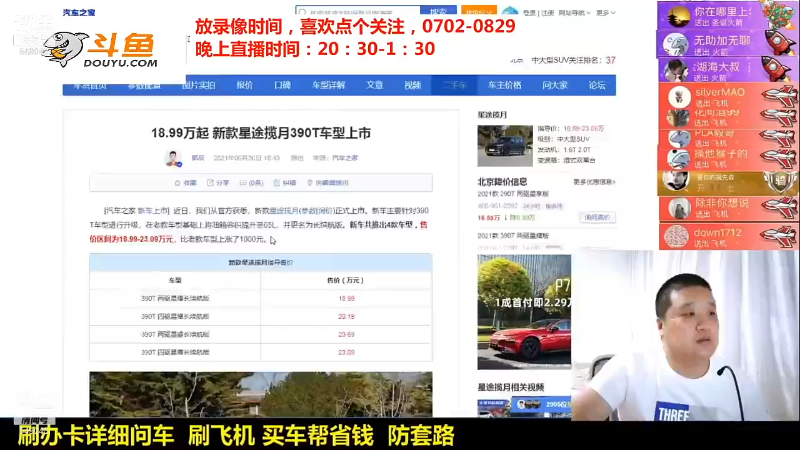Click the blue 搜索 search button

438,11
